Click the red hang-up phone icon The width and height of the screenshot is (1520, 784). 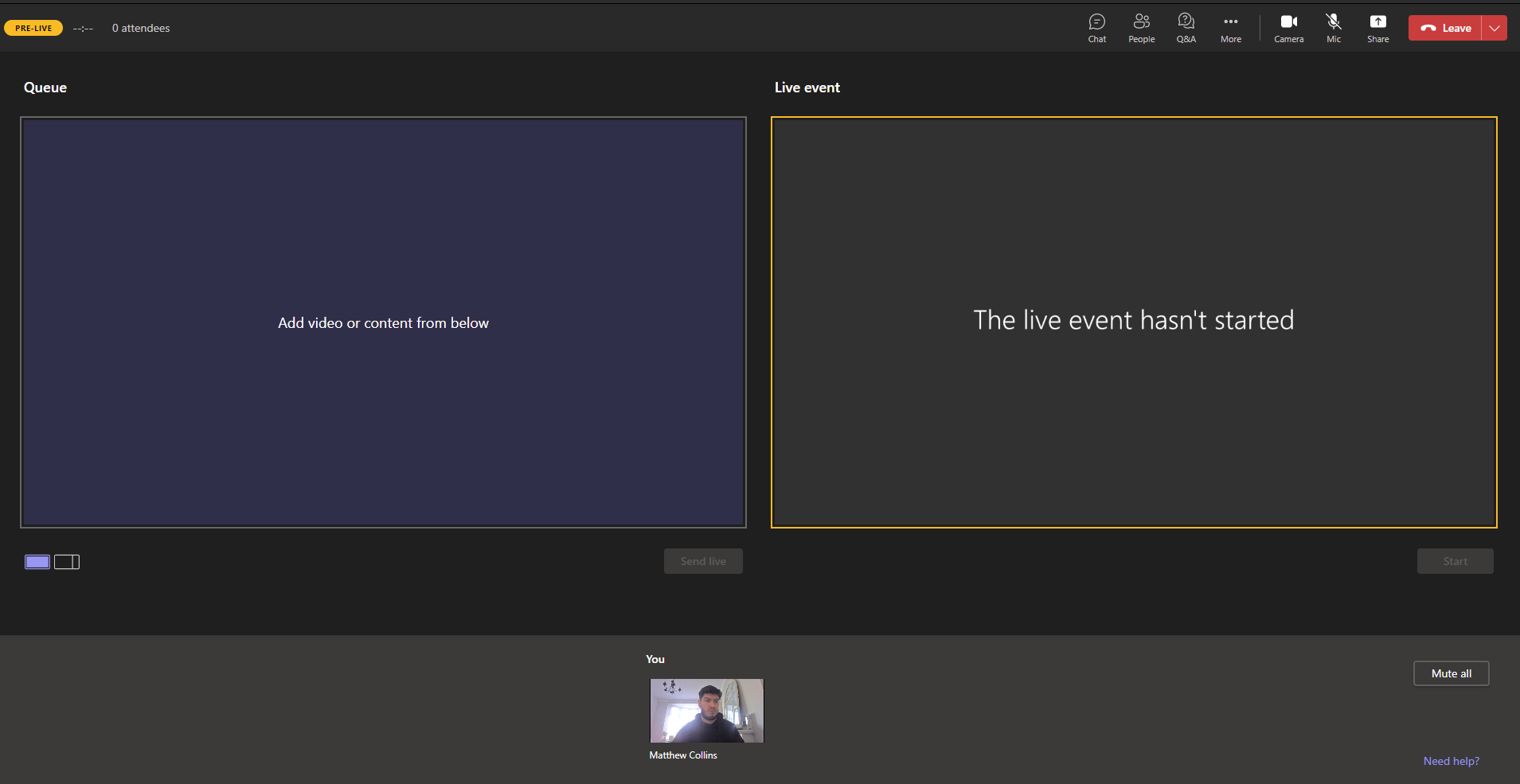(1429, 28)
